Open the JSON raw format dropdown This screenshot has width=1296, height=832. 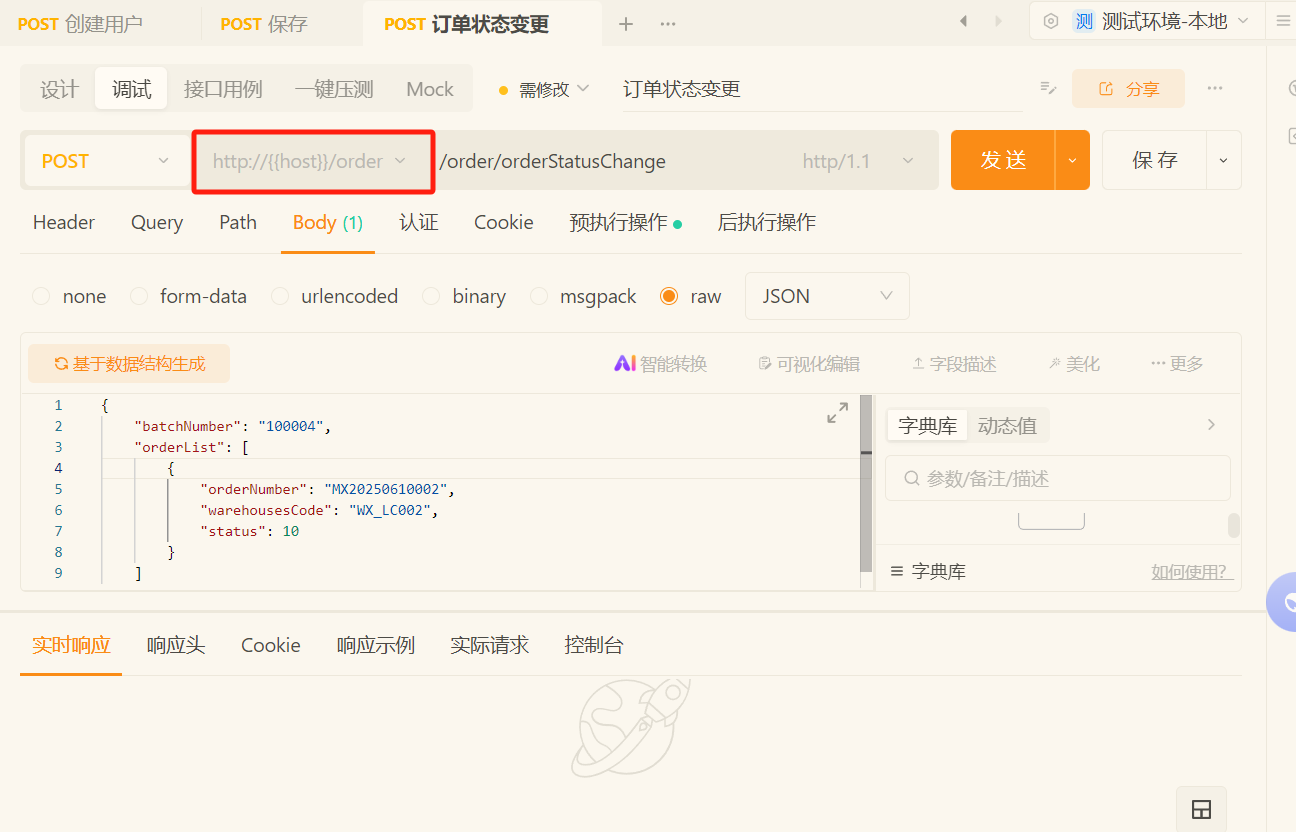827,296
